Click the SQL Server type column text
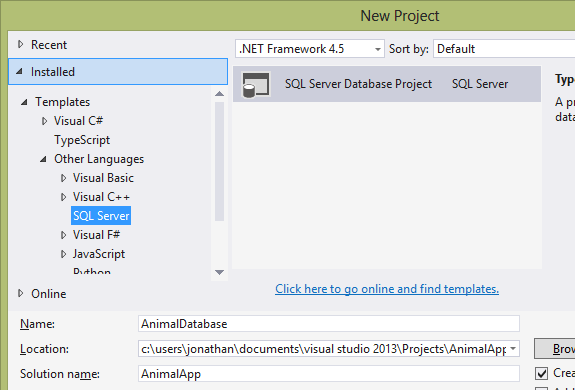Screen dimensions: 575x390 coord(480,84)
